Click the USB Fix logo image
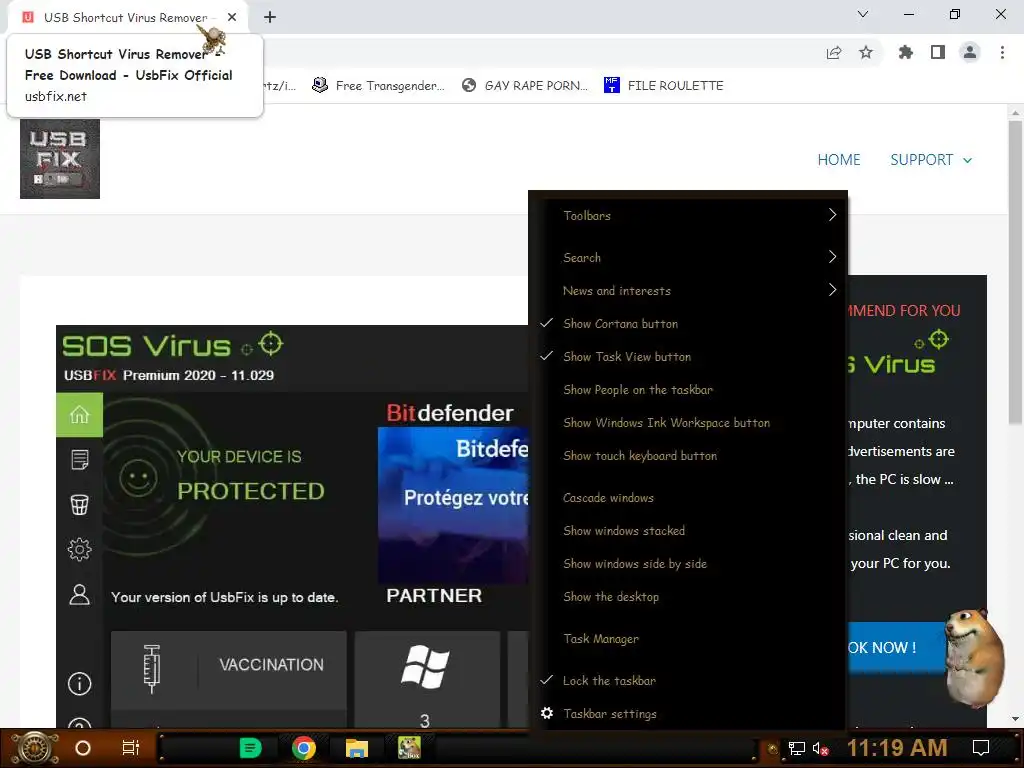 click(60, 159)
